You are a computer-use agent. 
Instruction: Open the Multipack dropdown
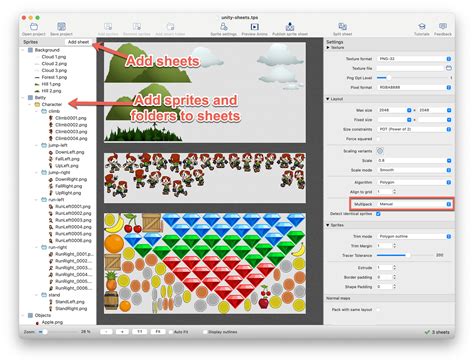click(x=414, y=204)
